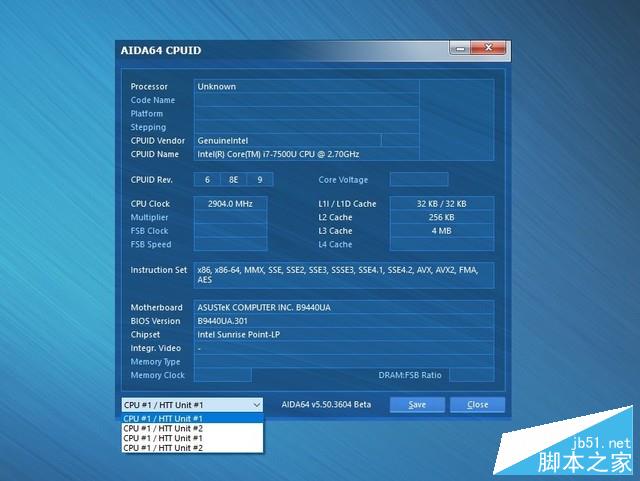Click the L1I / L1D Cache value '32 KB / 32 KB'
The width and height of the screenshot is (640, 481).
tap(442, 204)
